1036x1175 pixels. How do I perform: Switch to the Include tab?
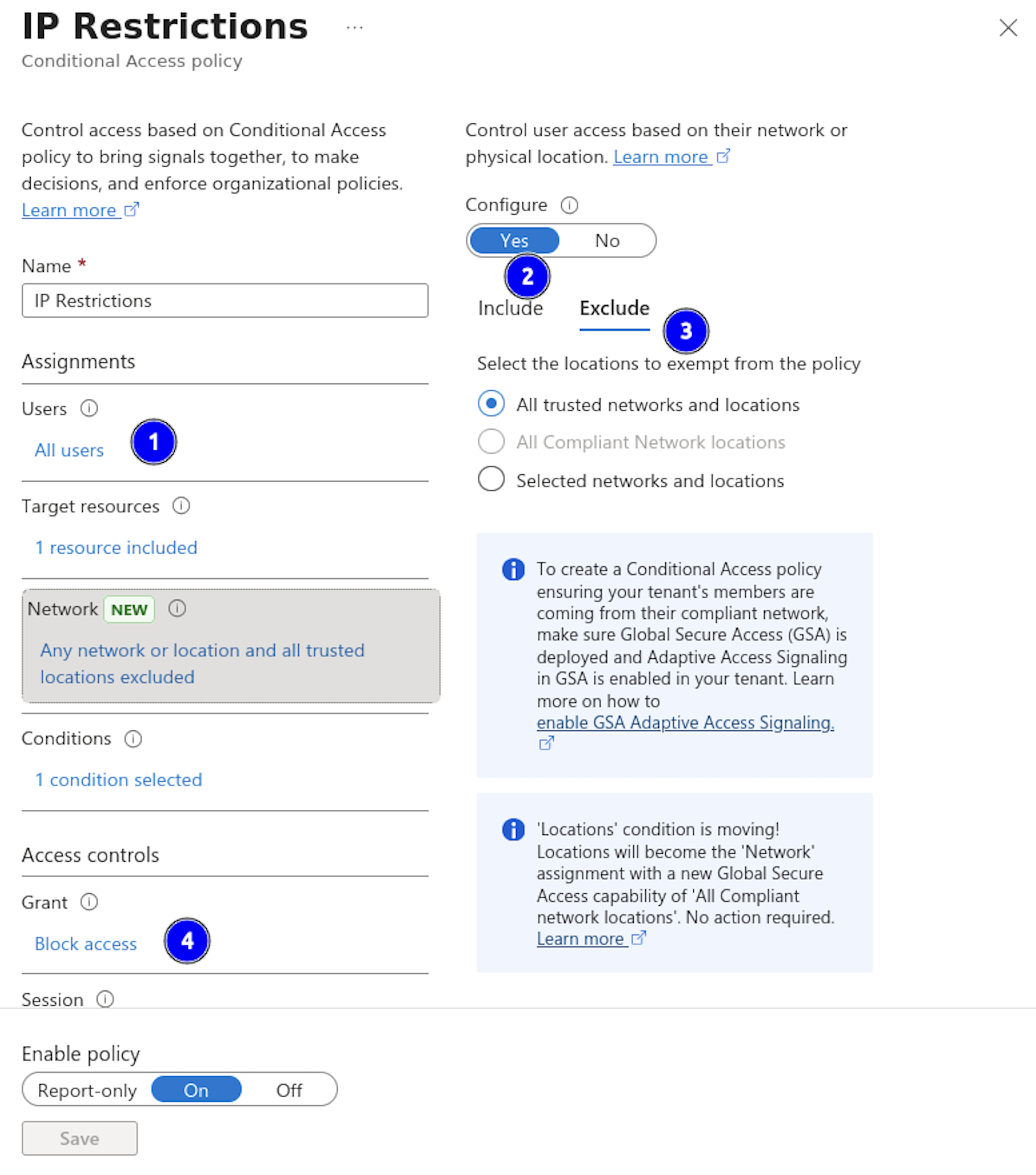click(x=510, y=308)
